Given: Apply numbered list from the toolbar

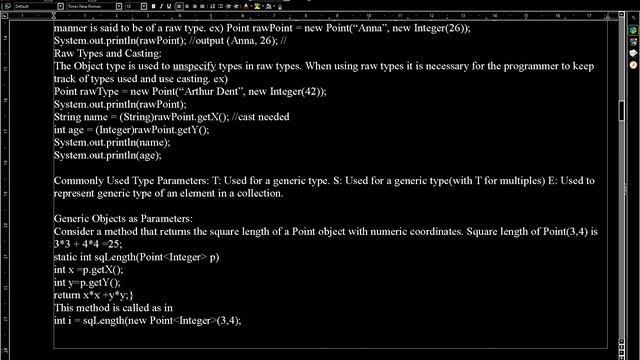Looking at the screenshot, I should click(x=213, y=6).
